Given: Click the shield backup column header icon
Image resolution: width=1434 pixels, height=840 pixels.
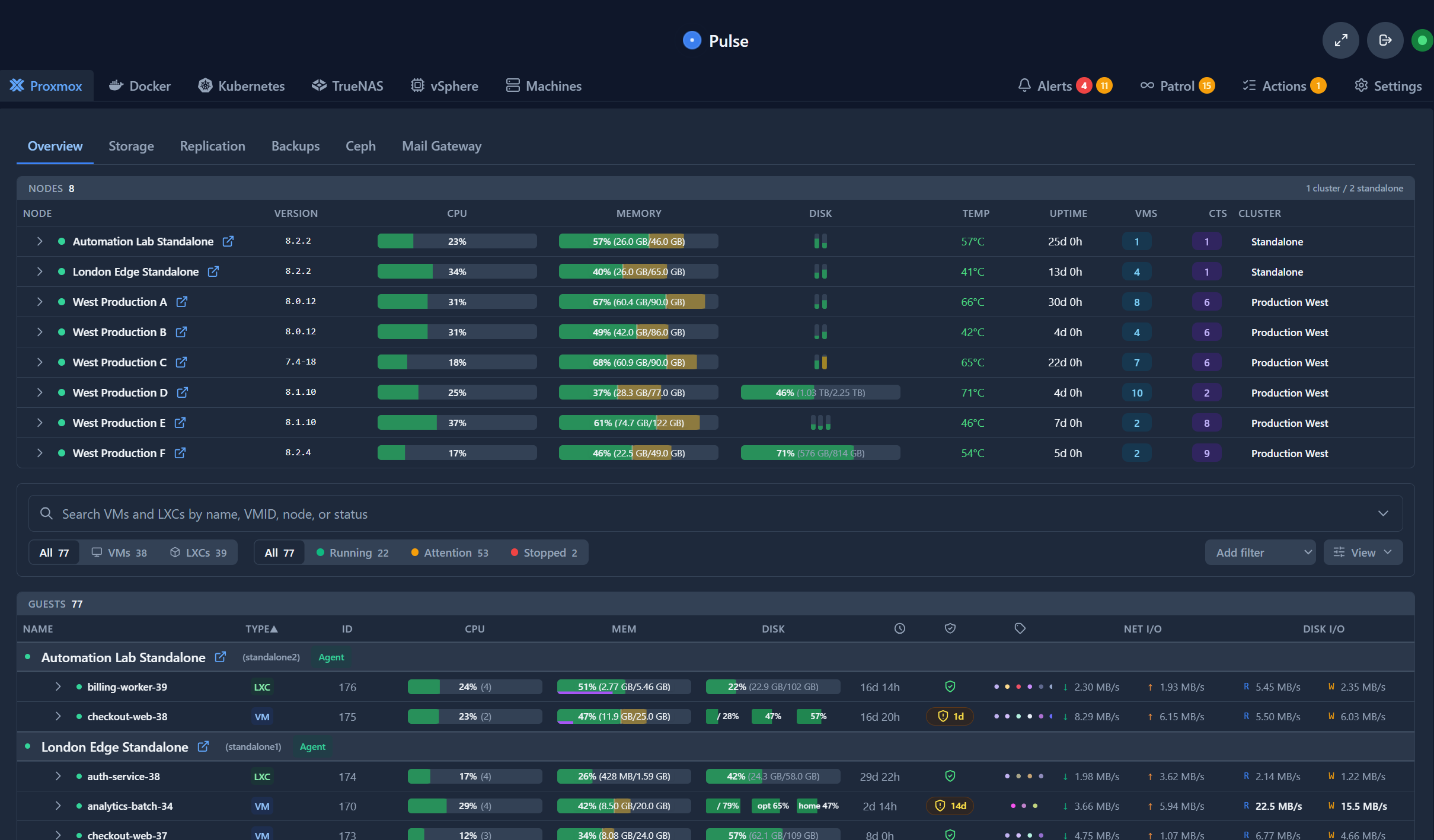Looking at the screenshot, I should point(950,628).
